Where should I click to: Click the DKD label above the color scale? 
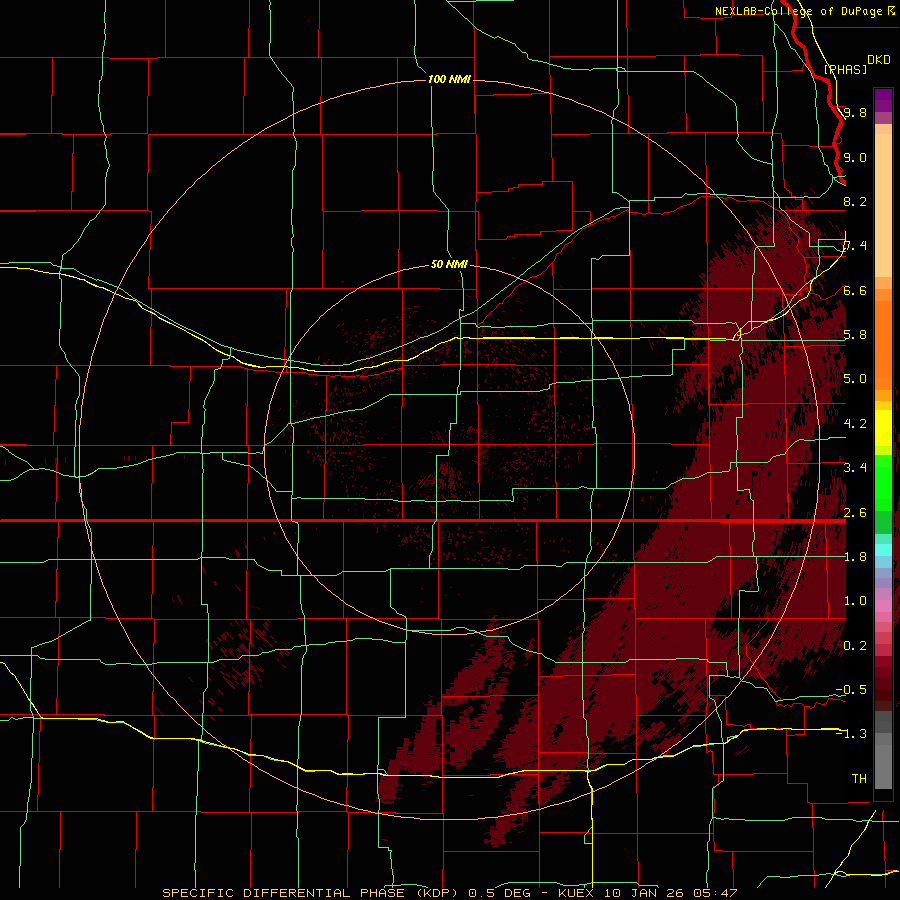coord(878,60)
